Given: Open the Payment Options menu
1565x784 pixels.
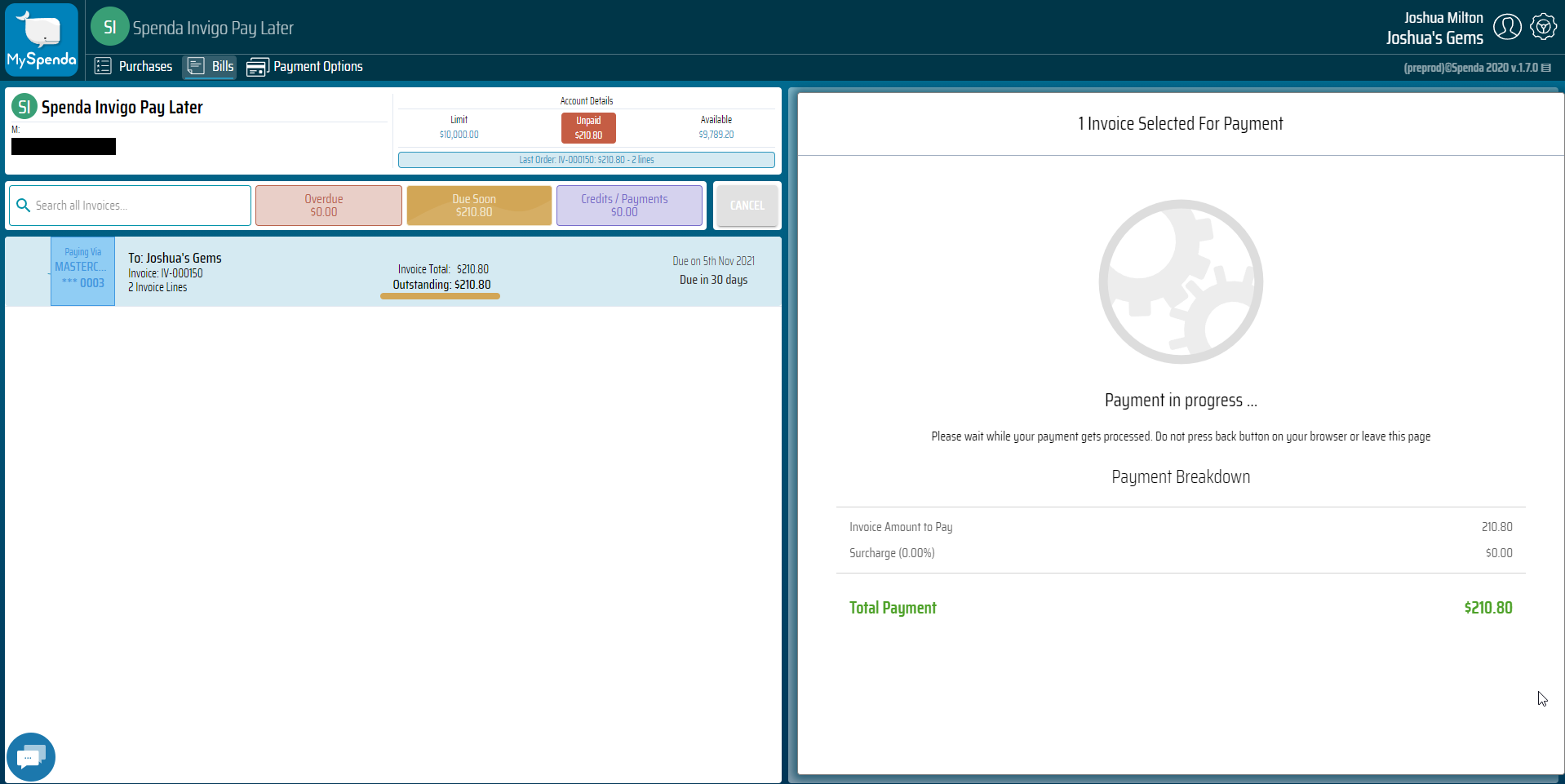Looking at the screenshot, I should [304, 67].
